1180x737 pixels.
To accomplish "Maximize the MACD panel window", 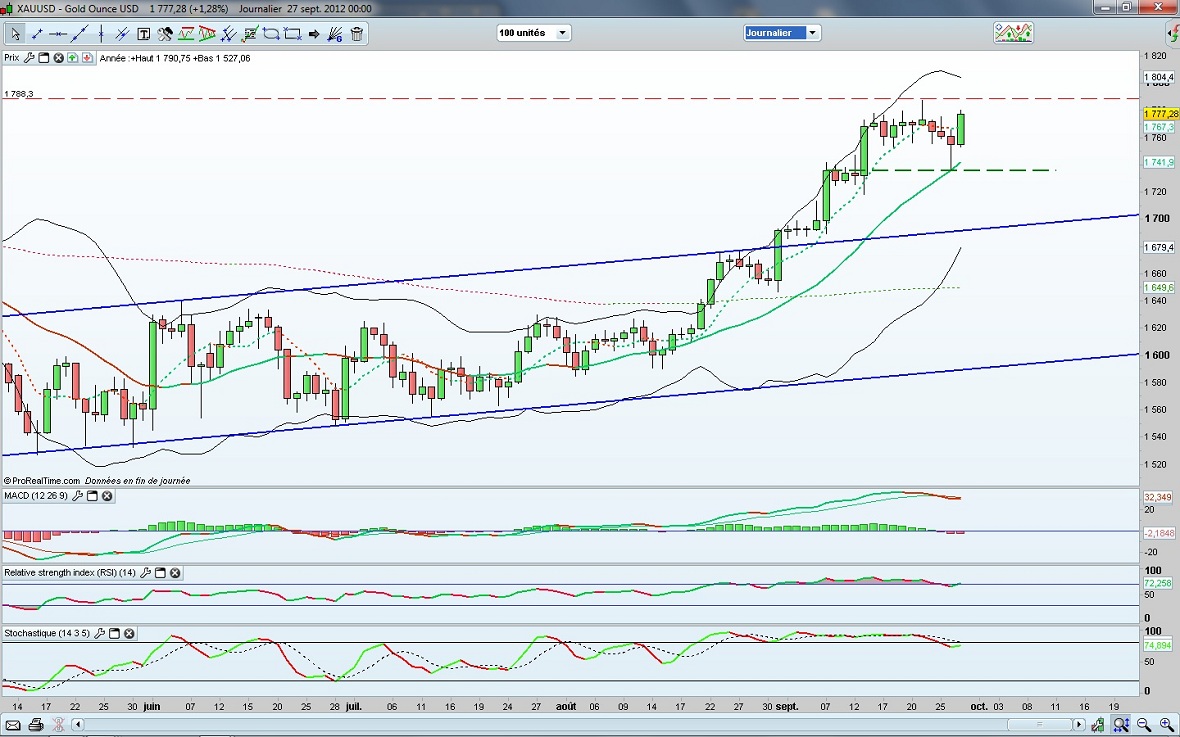I will [91, 496].
